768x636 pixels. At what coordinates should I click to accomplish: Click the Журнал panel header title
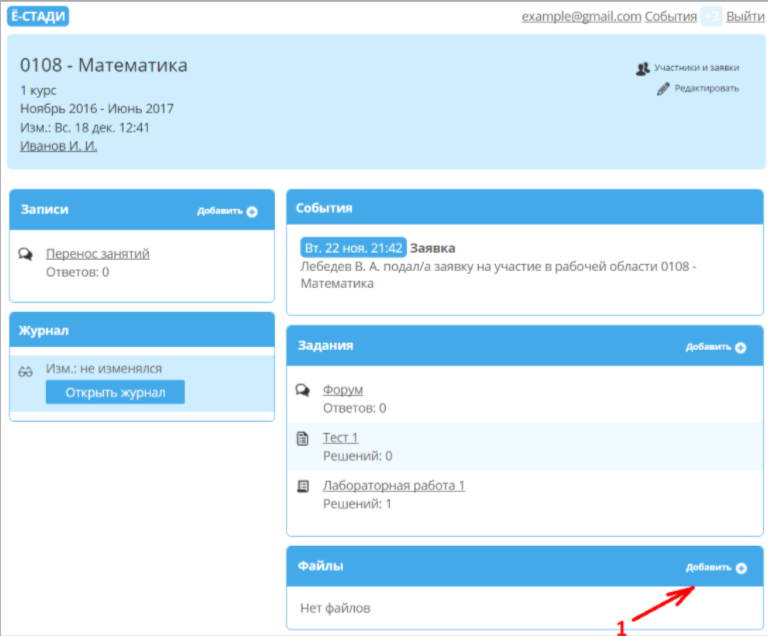44,331
